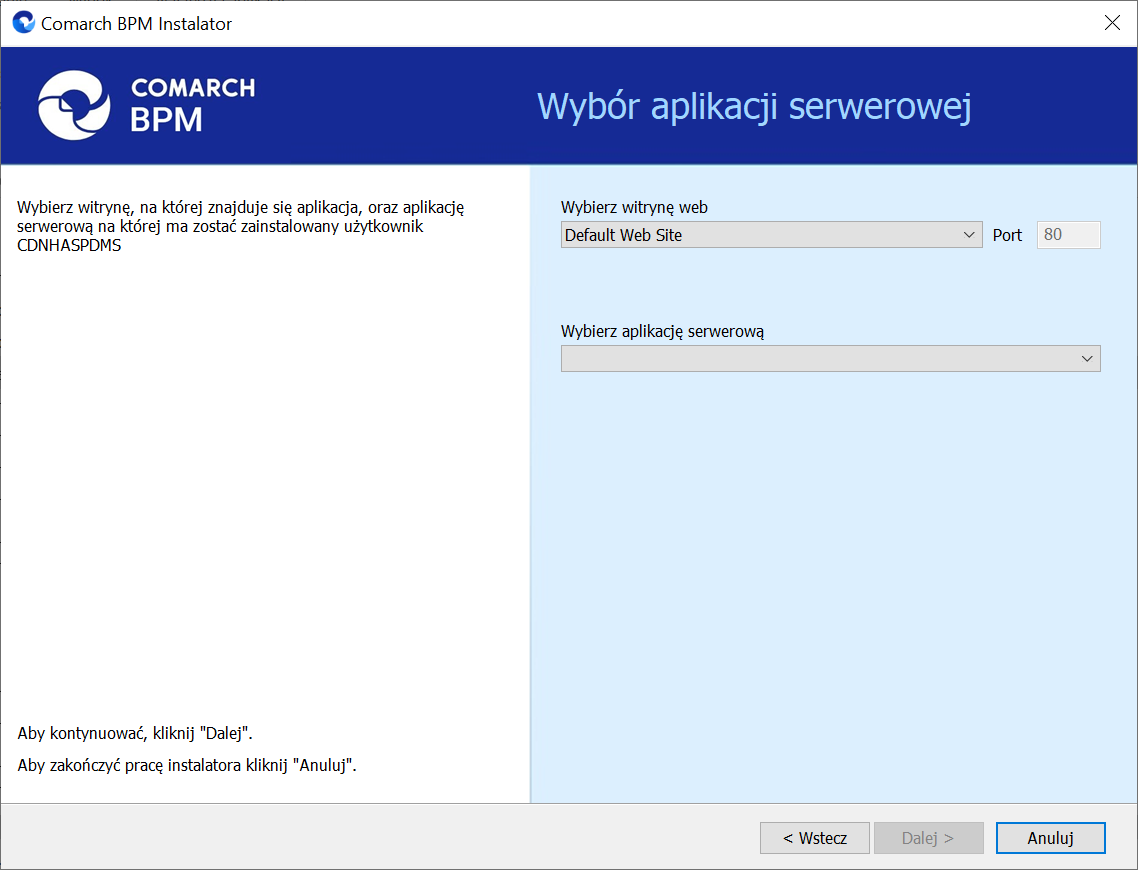The image size is (1138, 870).
Task: Click the 'Port' label
Action: tap(1007, 235)
